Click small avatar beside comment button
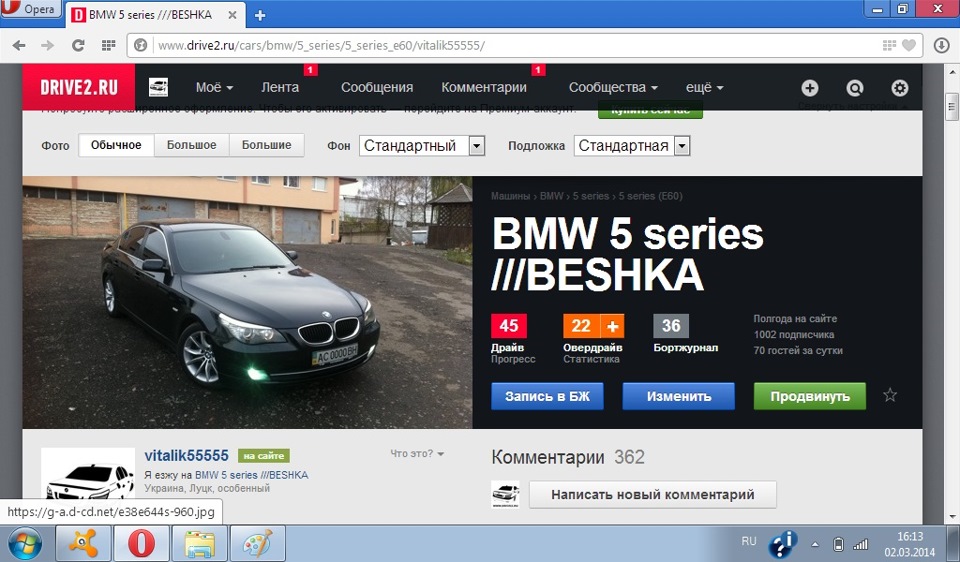960x562 pixels. pos(505,495)
